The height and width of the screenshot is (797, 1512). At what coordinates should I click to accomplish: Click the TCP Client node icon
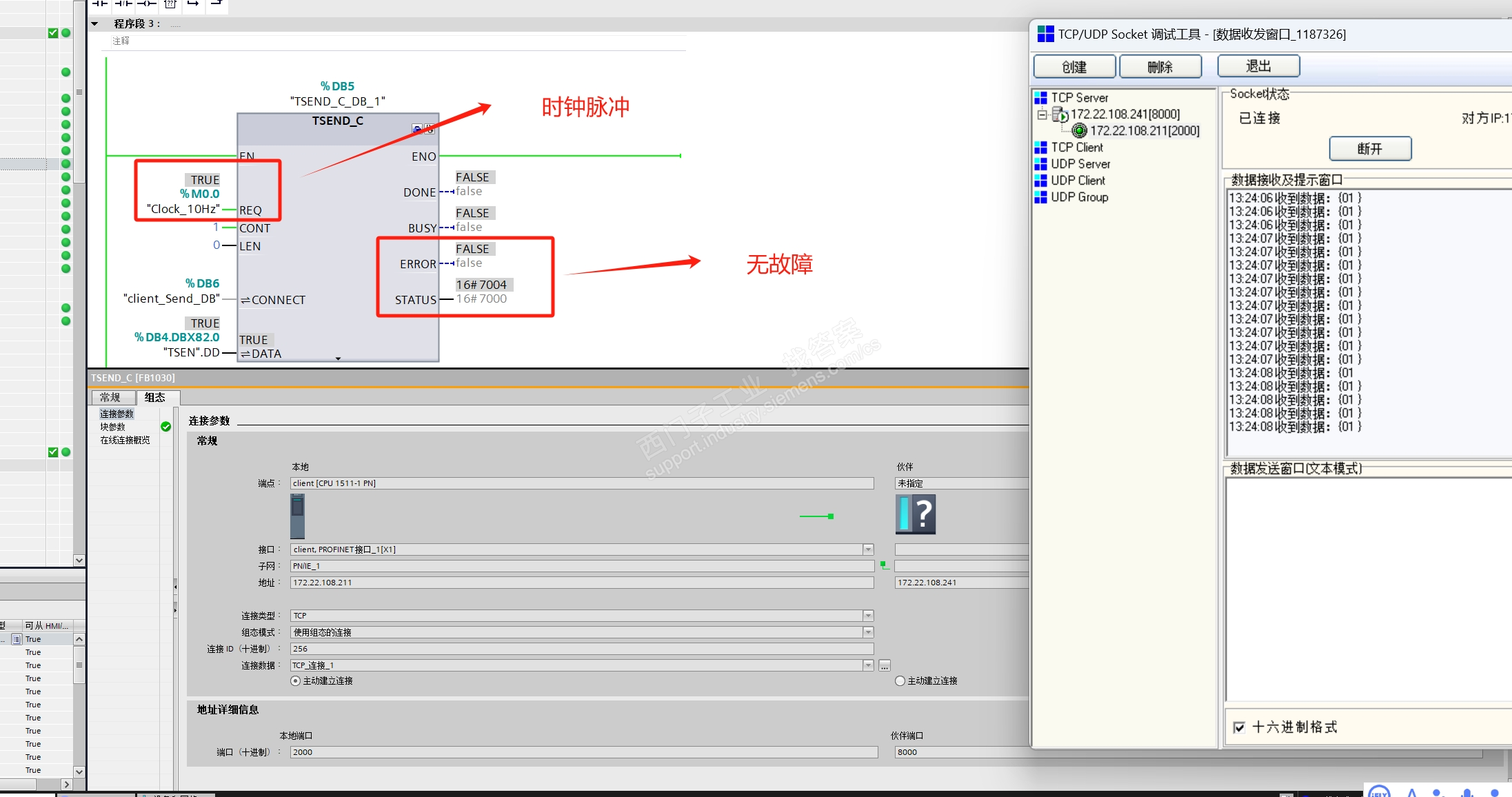[x=1040, y=148]
